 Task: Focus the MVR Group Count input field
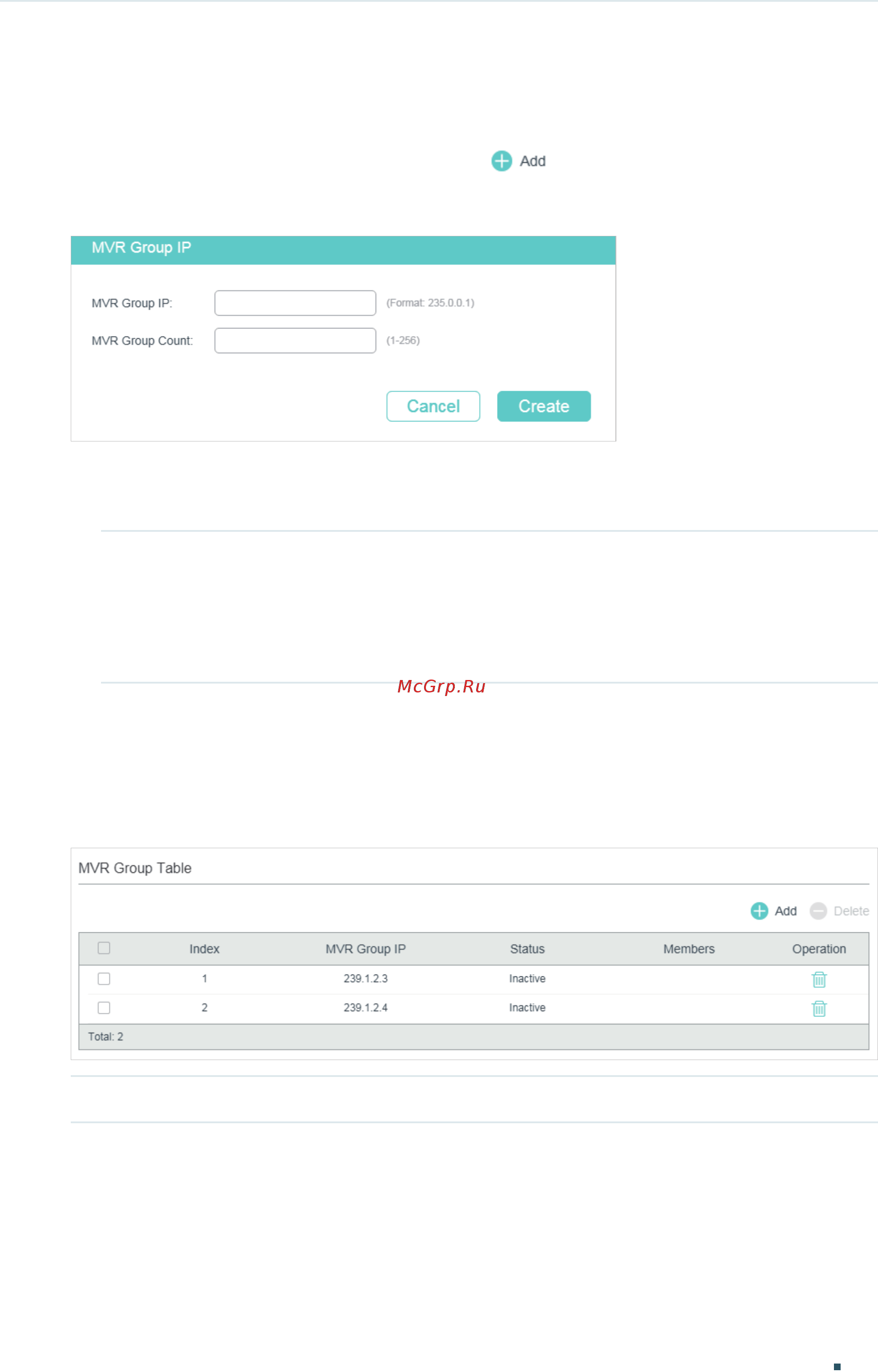point(295,341)
